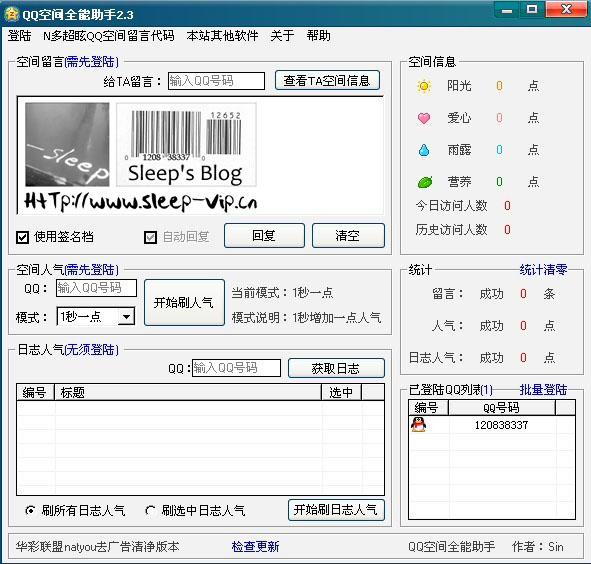Click the Http://www.sleep-vip.cn signature text
This screenshot has height=564, width=591.
click(141, 201)
